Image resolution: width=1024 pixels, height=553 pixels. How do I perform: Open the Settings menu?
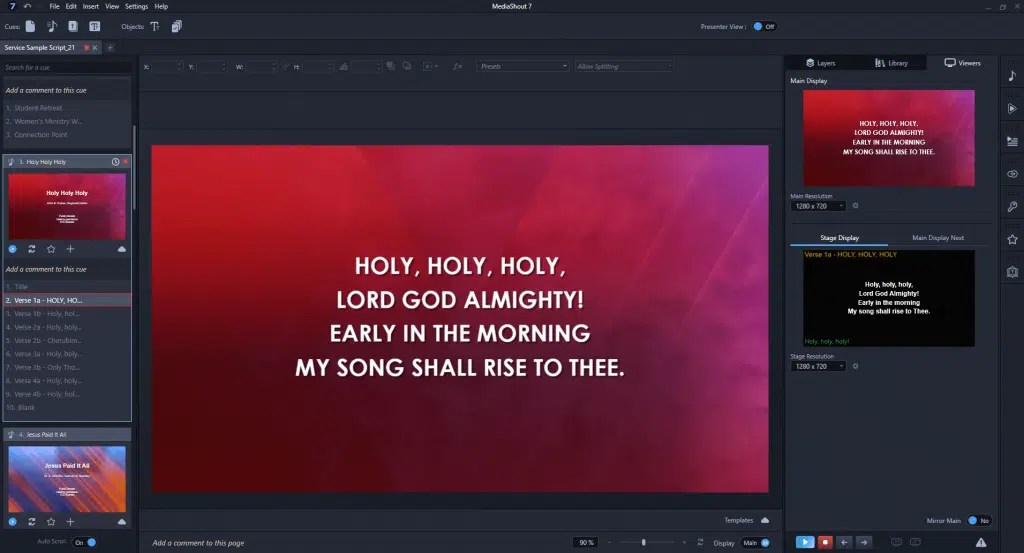tap(136, 6)
